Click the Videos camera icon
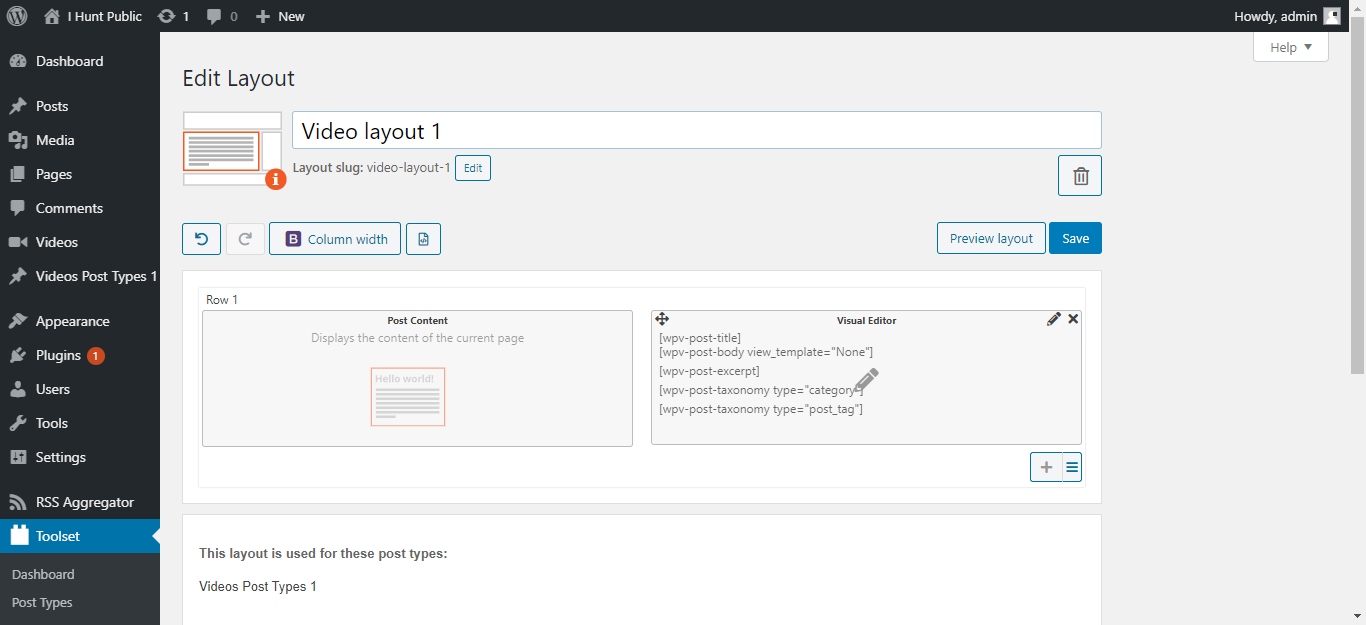The width and height of the screenshot is (1366, 625). pyautogui.click(x=18, y=242)
